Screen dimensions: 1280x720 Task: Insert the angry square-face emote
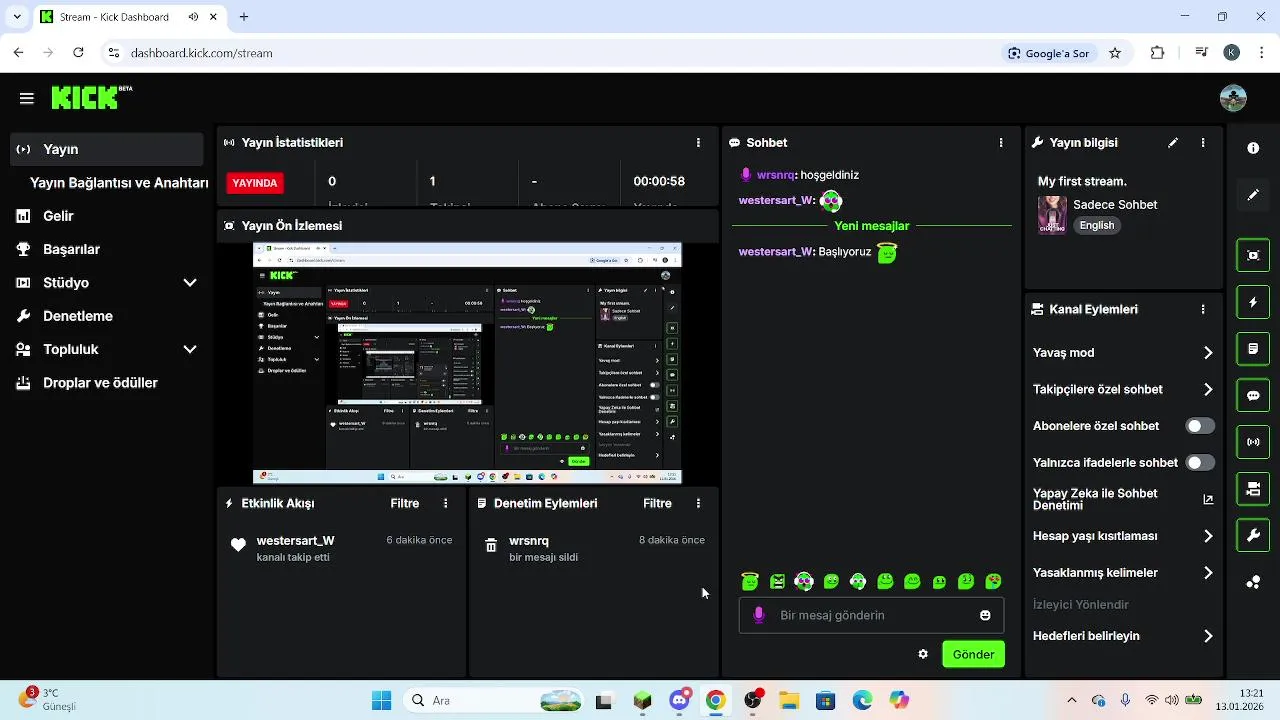click(777, 581)
